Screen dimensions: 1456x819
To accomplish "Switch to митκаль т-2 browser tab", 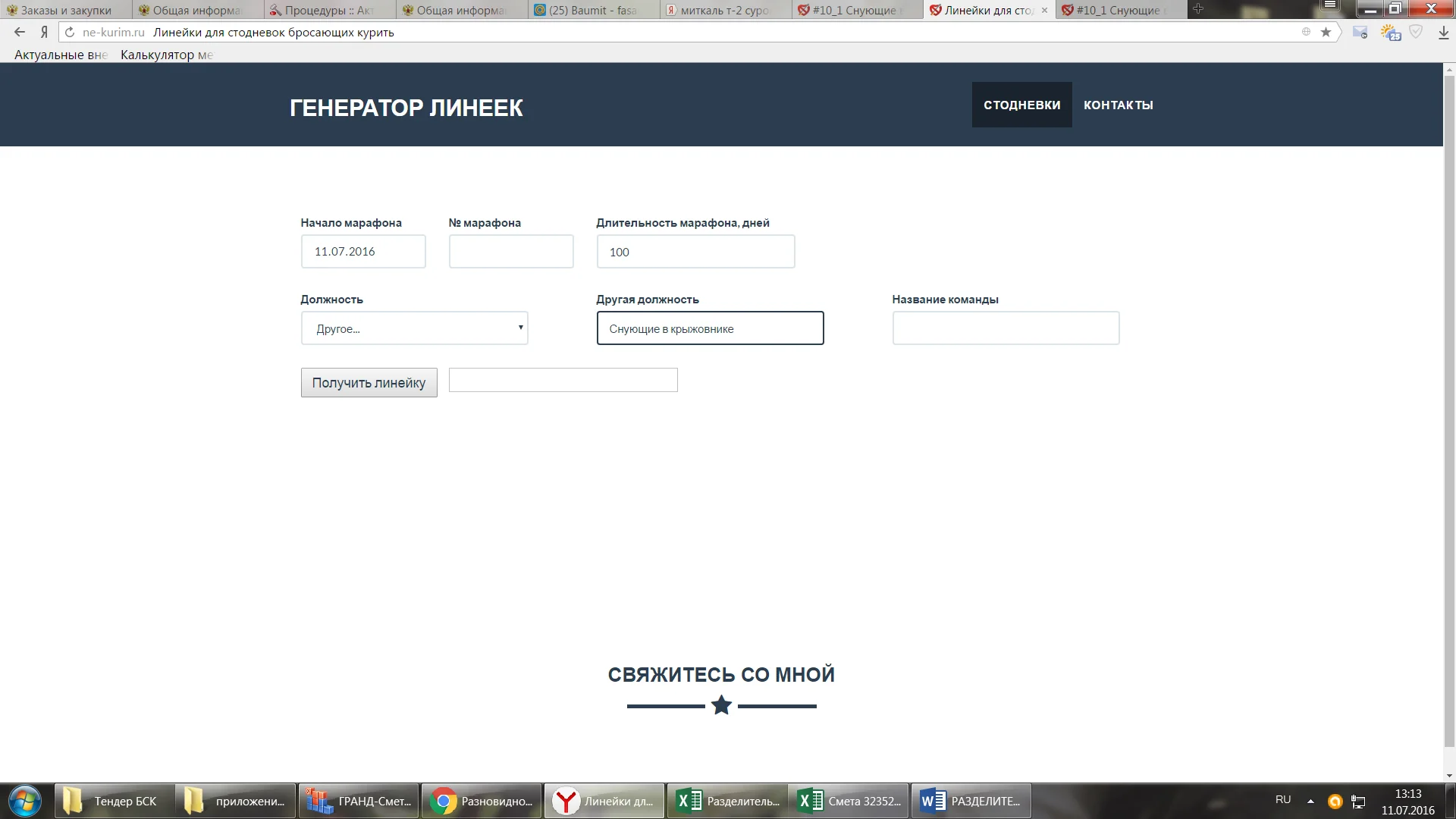I will point(724,10).
